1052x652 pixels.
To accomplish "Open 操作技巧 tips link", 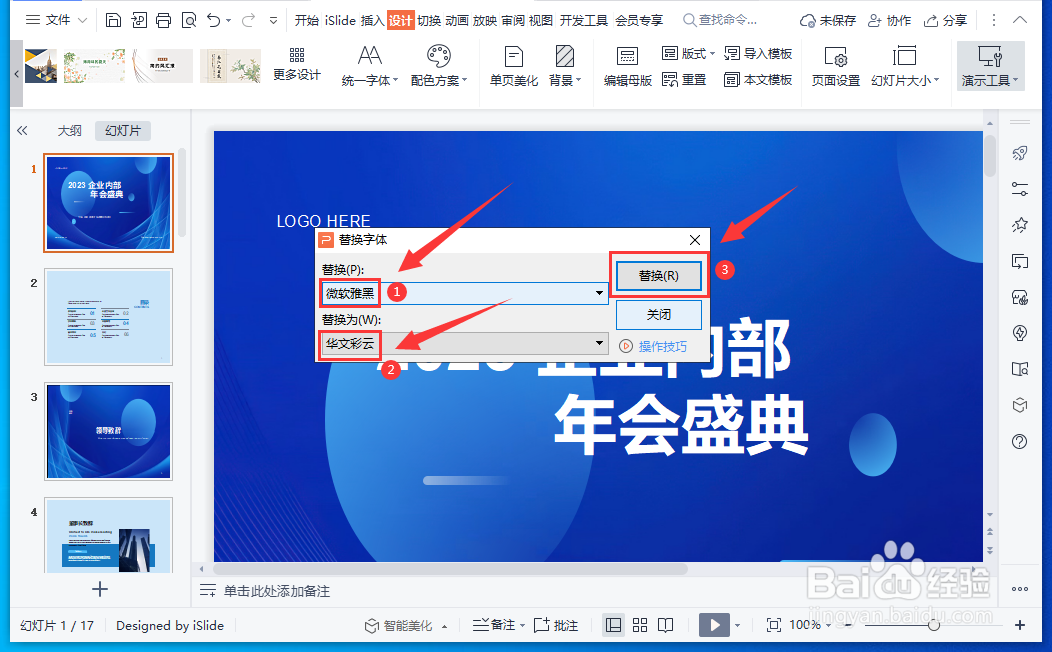I will [653, 346].
